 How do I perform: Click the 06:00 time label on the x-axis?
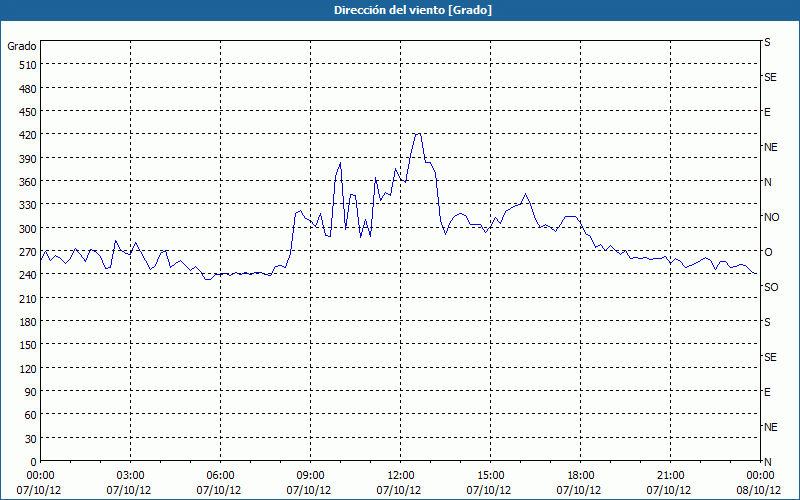[220, 476]
